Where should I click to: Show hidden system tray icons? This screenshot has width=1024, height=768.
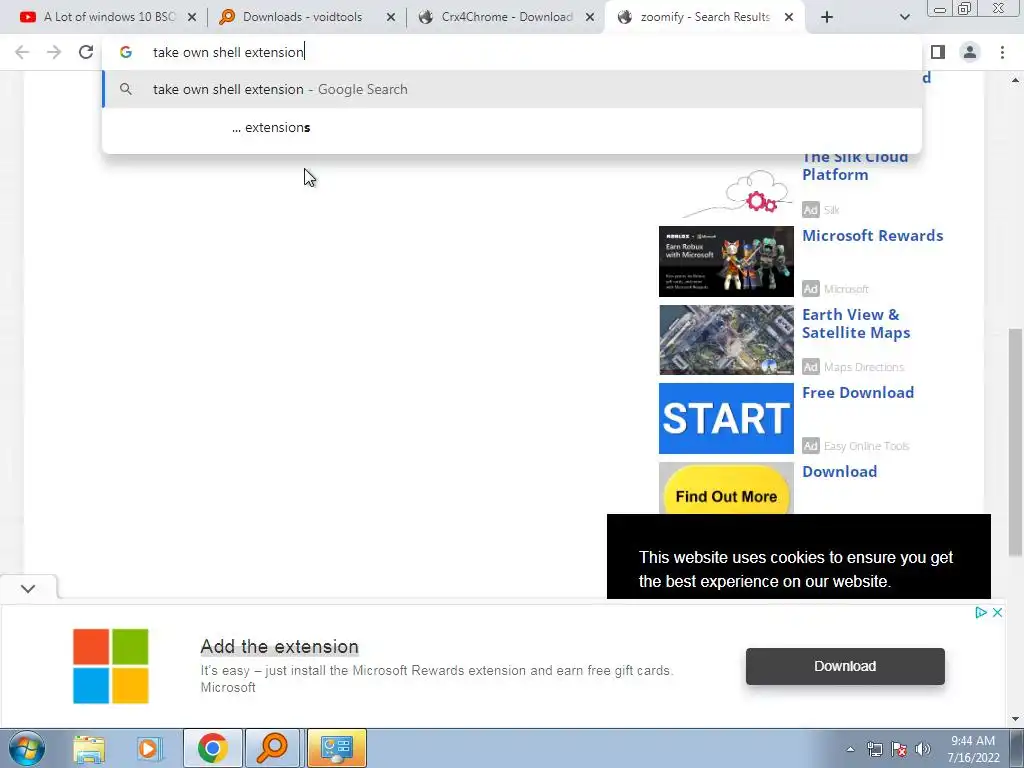(850, 749)
